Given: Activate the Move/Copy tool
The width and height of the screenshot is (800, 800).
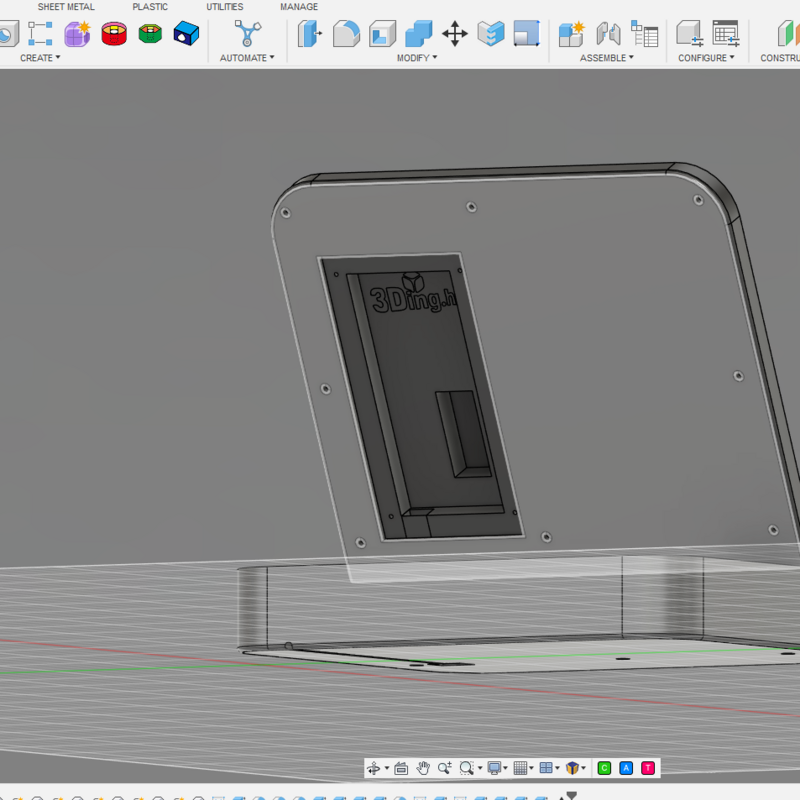Looking at the screenshot, I should point(455,34).
